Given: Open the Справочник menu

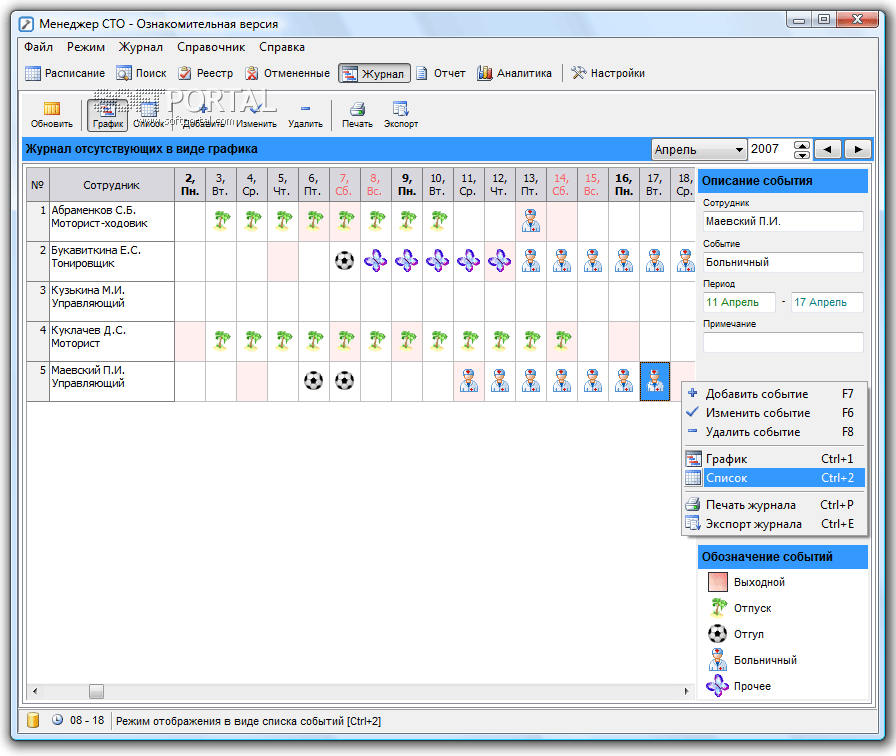Looking at the screenshot, I should pos(211,47).
